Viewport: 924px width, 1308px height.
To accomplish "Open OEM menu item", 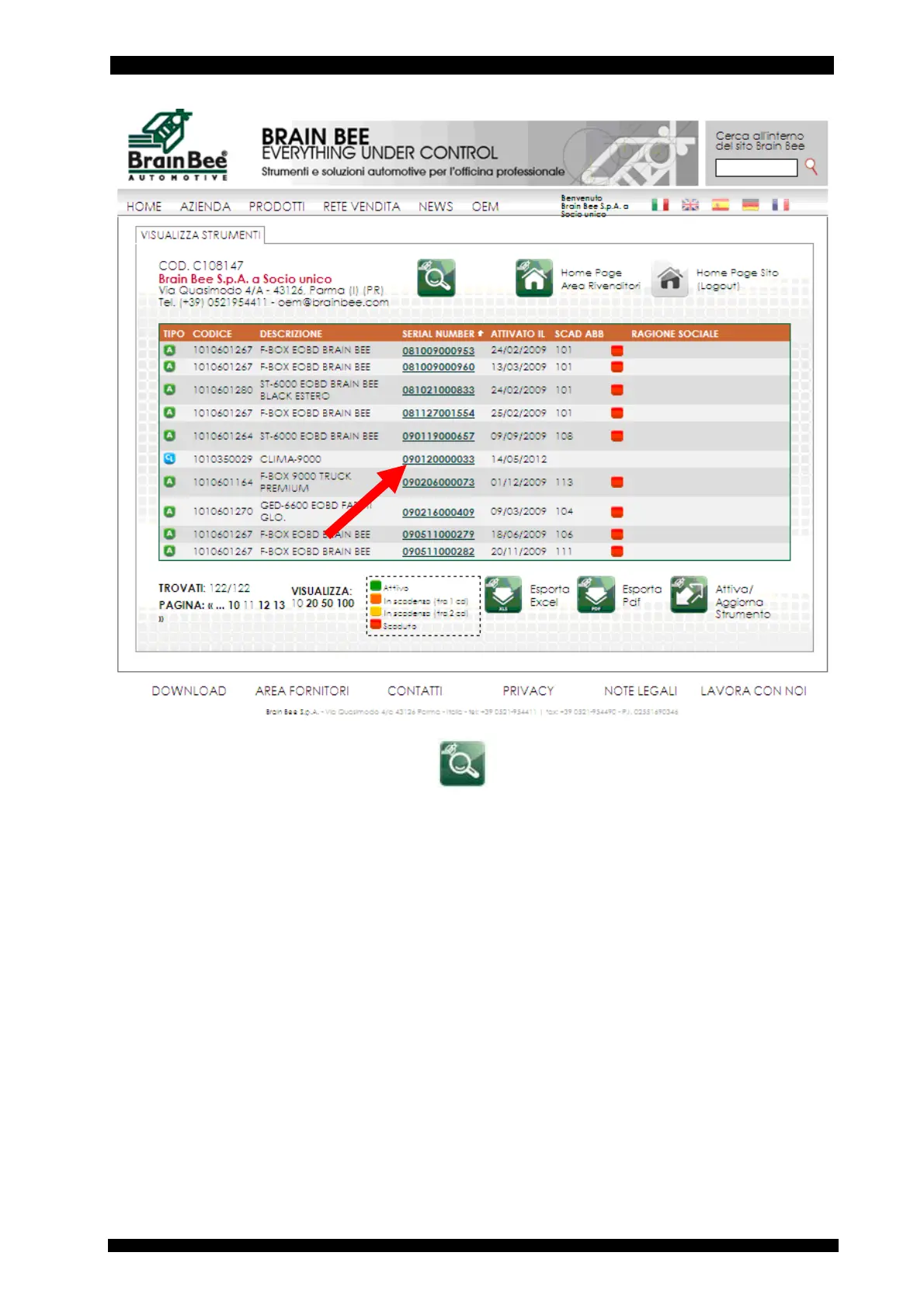I will tap(485, 207).
